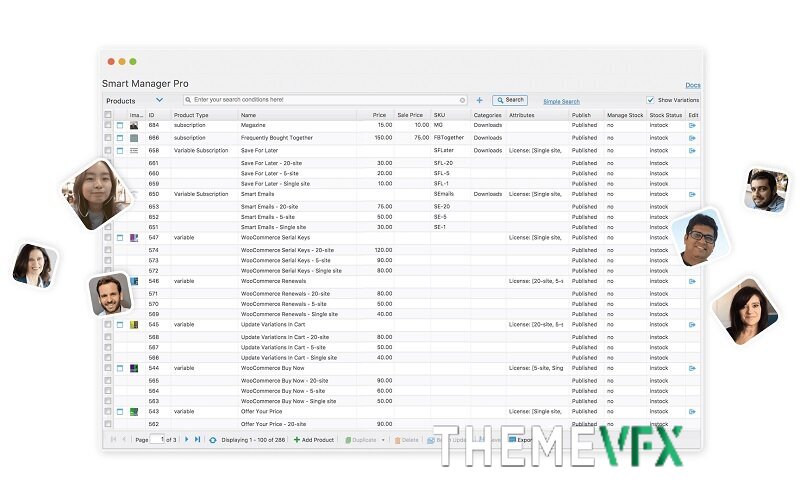Viewport: 800px width, 500px height.
Task: Select the price cell 150.00
Action: pos(383,138)
